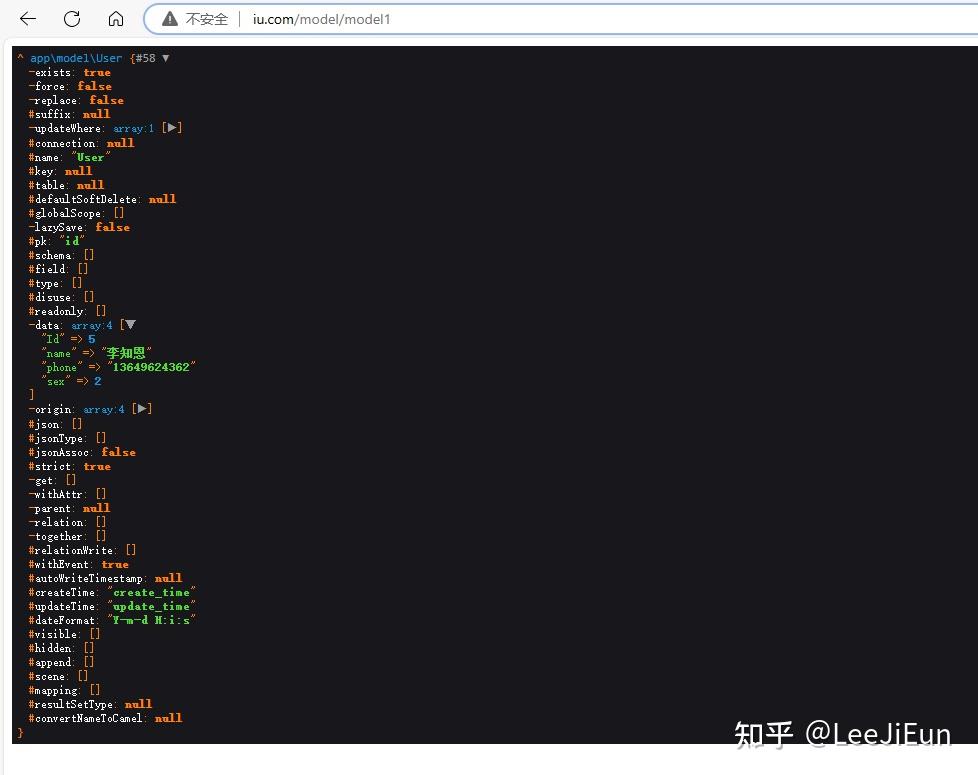Image resolution: width=978 pixels, height=775 pixels.
Task: Click the "convertNameToCamel: null" line
Action: 105,718
